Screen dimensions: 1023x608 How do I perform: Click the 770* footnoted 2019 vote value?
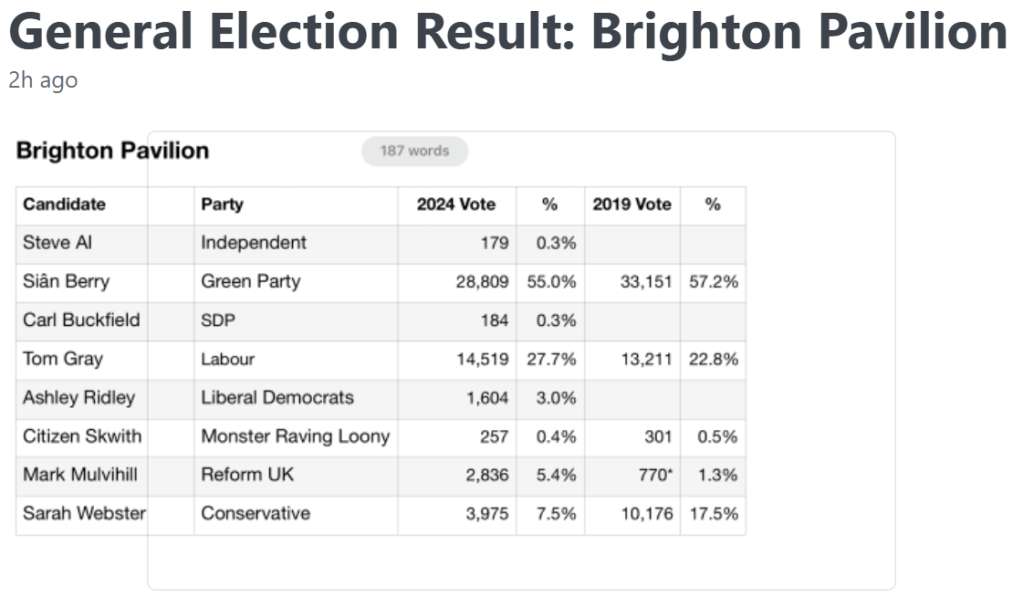652,475
